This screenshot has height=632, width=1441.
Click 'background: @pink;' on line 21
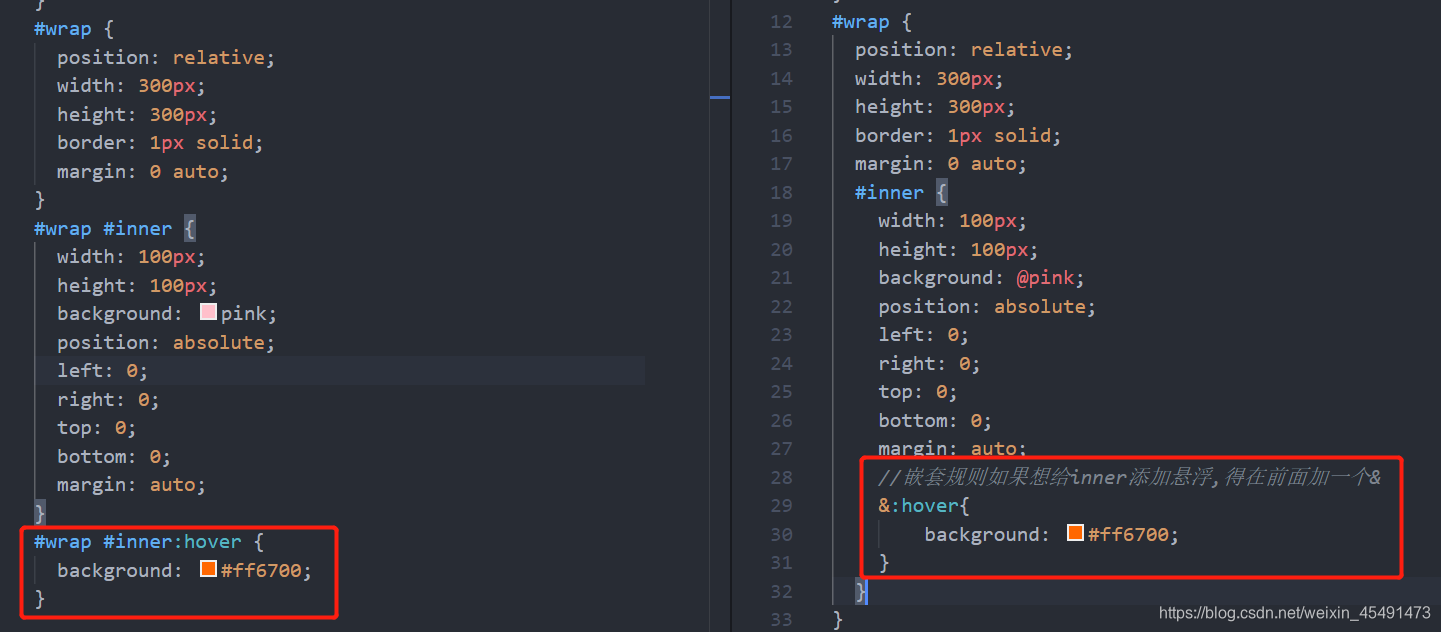tap(982, 277)
